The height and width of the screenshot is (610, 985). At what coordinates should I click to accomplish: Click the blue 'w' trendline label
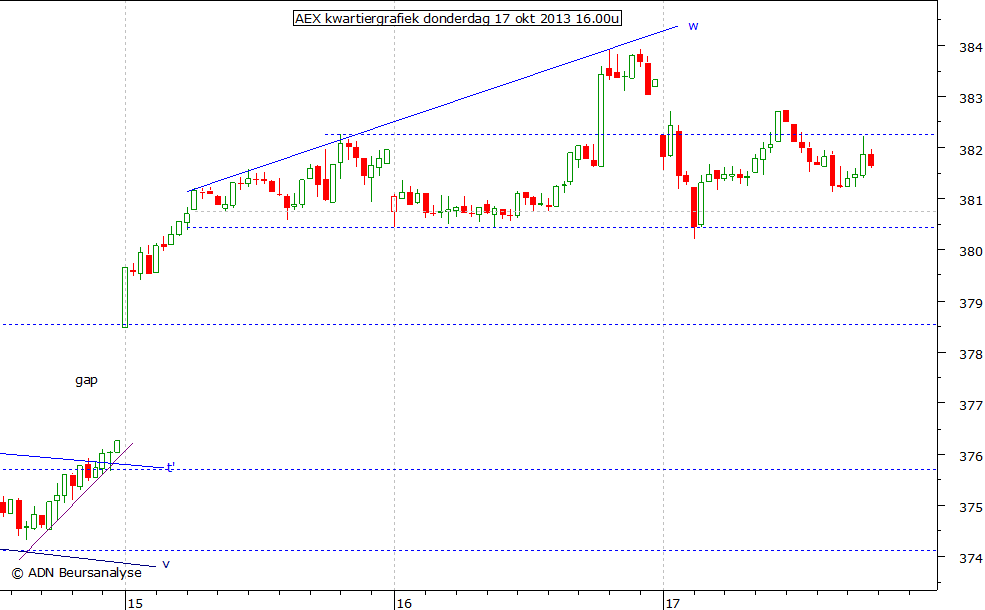[693, 26]
